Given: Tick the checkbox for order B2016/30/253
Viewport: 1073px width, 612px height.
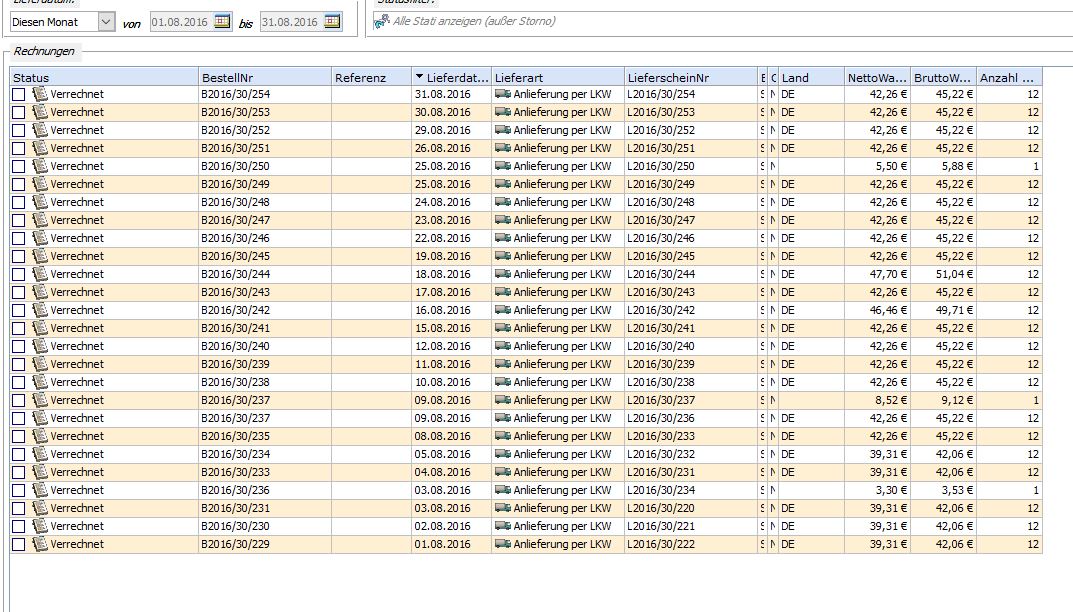Looking at the screenshot, I should (18, 112).
